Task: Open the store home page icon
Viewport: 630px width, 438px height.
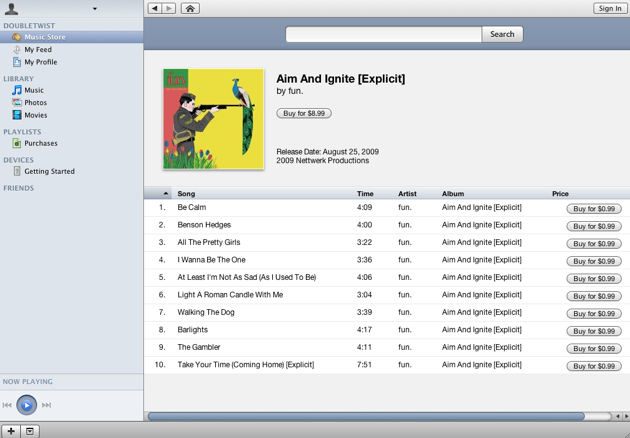Action: [190, 8]
